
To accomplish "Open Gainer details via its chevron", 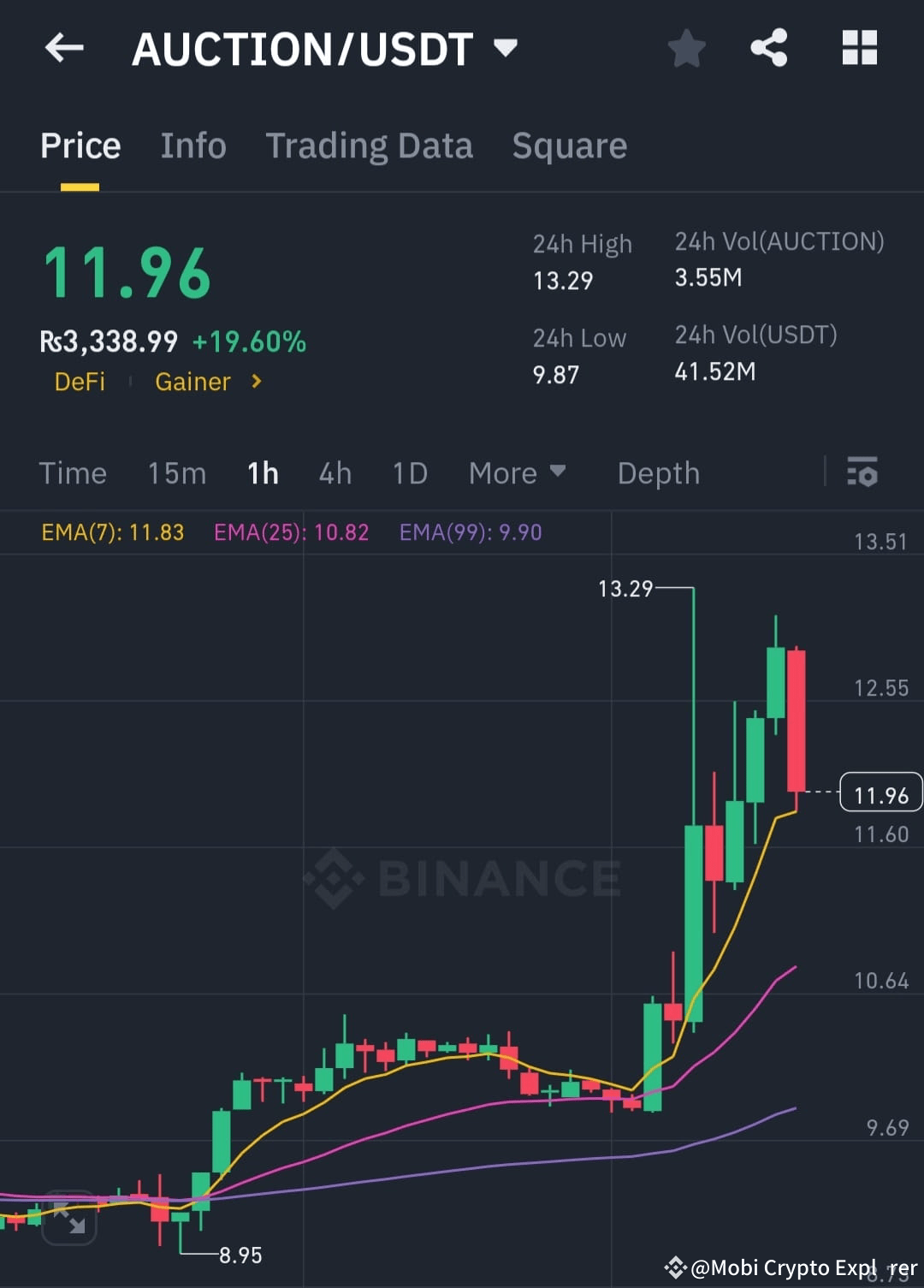I will [x=255, y=382].
